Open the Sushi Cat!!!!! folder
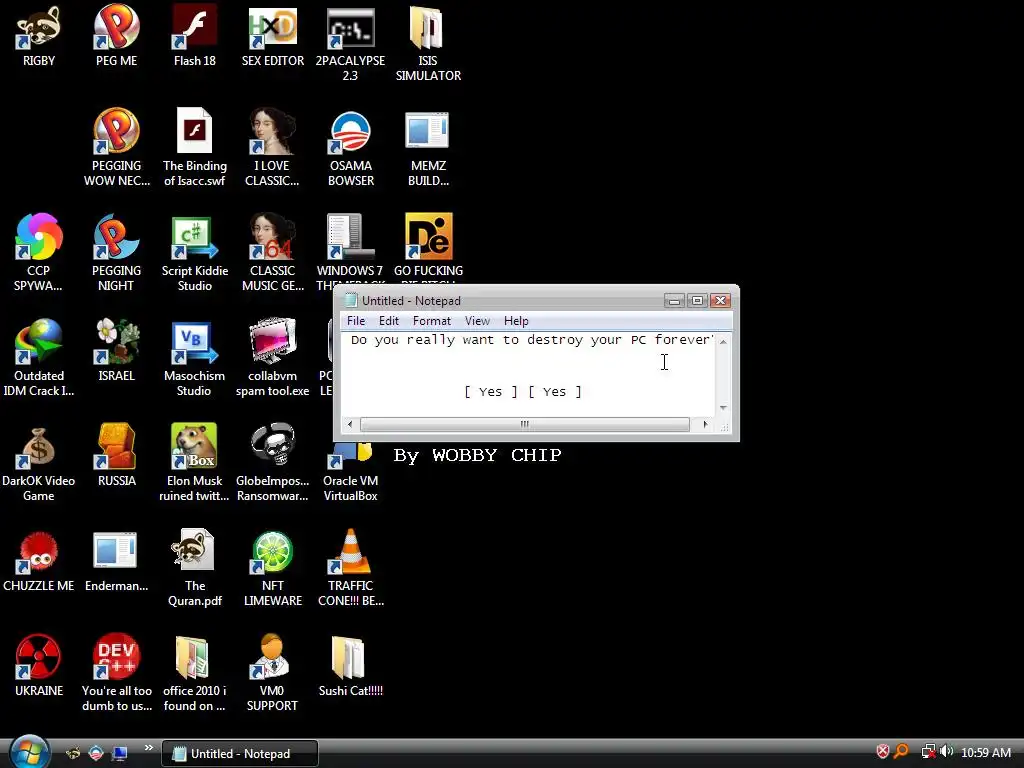The height and width of the screenshot is (768, 1024). coord(350,666)
